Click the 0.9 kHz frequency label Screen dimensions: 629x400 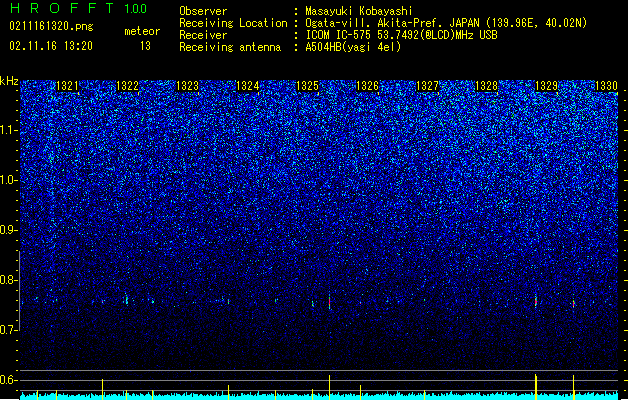(8, 230)
